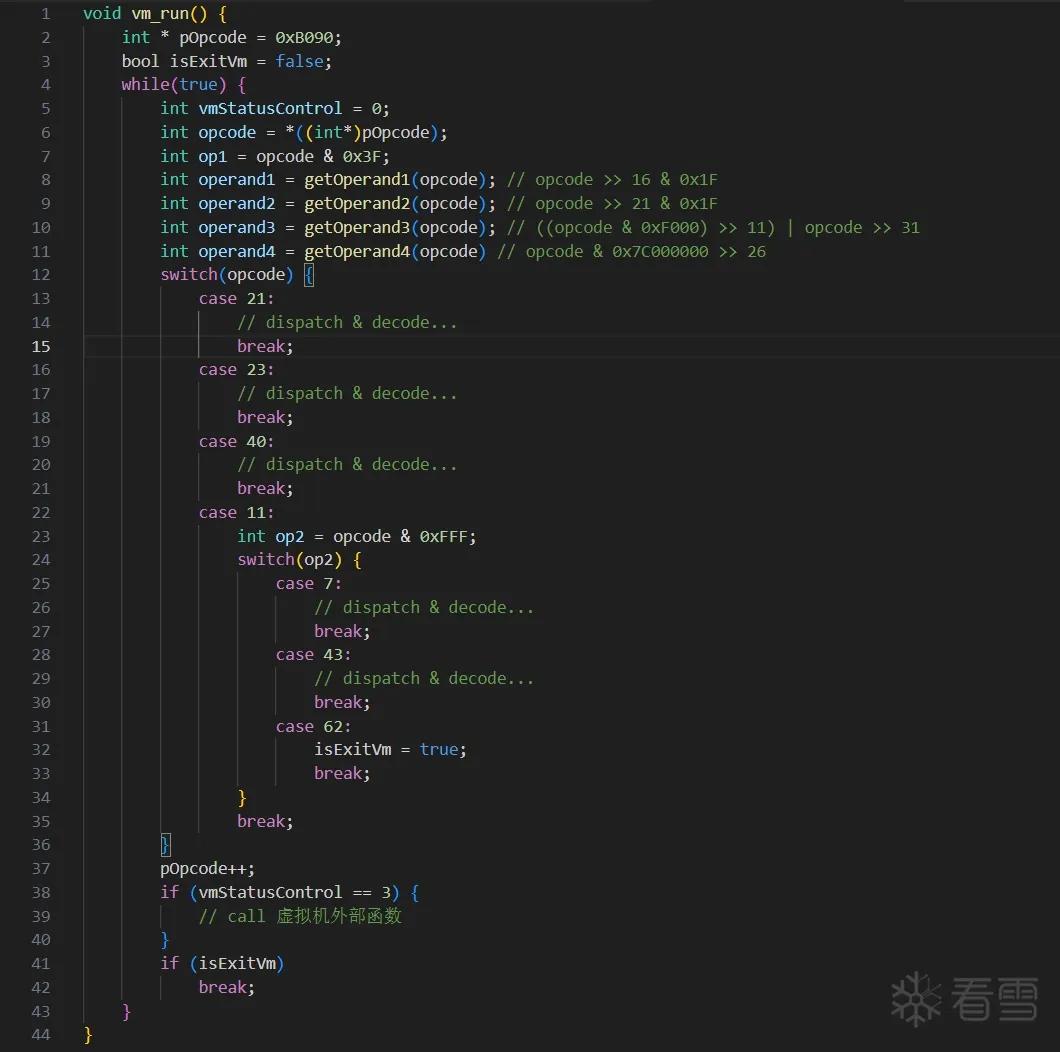Image resolution: width=1060 pixels, height=1052 pixels.
Task: Click the break statement on line 18
Action: [265, 418]
